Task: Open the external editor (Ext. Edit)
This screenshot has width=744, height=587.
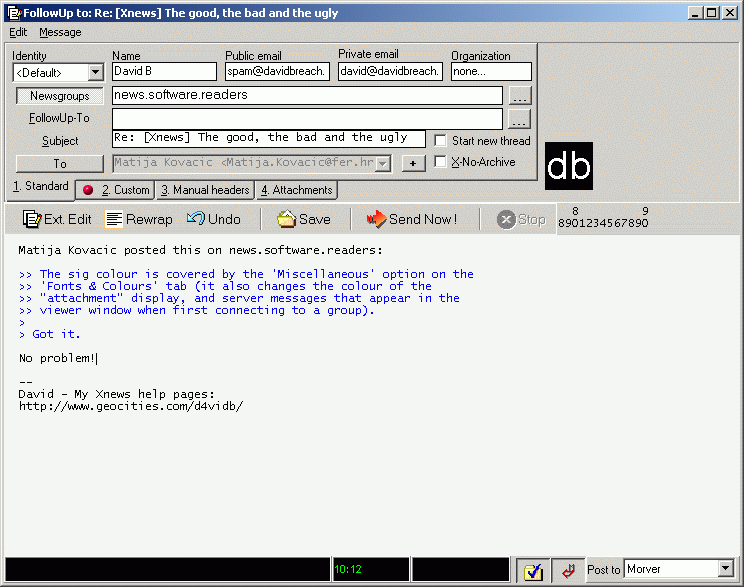Action: pos(57,219)
